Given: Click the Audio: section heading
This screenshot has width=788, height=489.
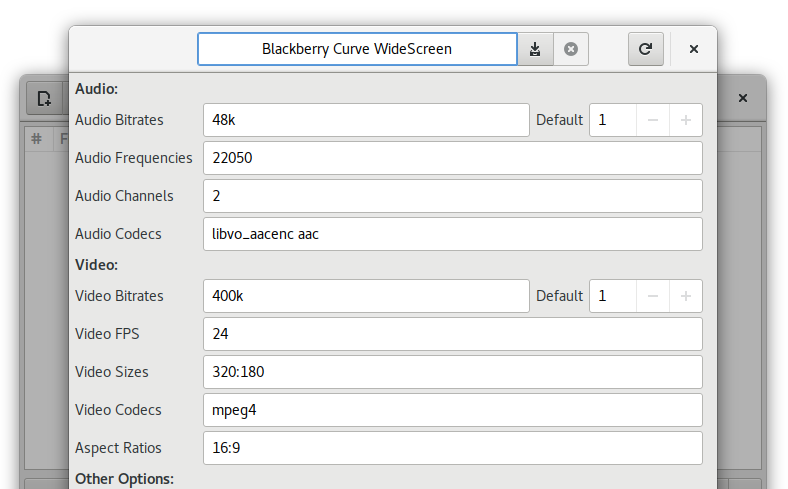Looking at the screenshot, I should pos(96,89).
